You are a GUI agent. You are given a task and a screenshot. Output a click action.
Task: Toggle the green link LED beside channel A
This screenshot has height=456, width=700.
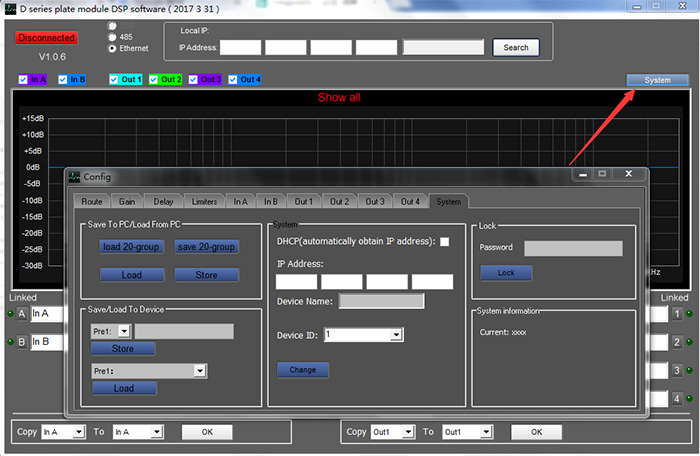pos(11,314)
